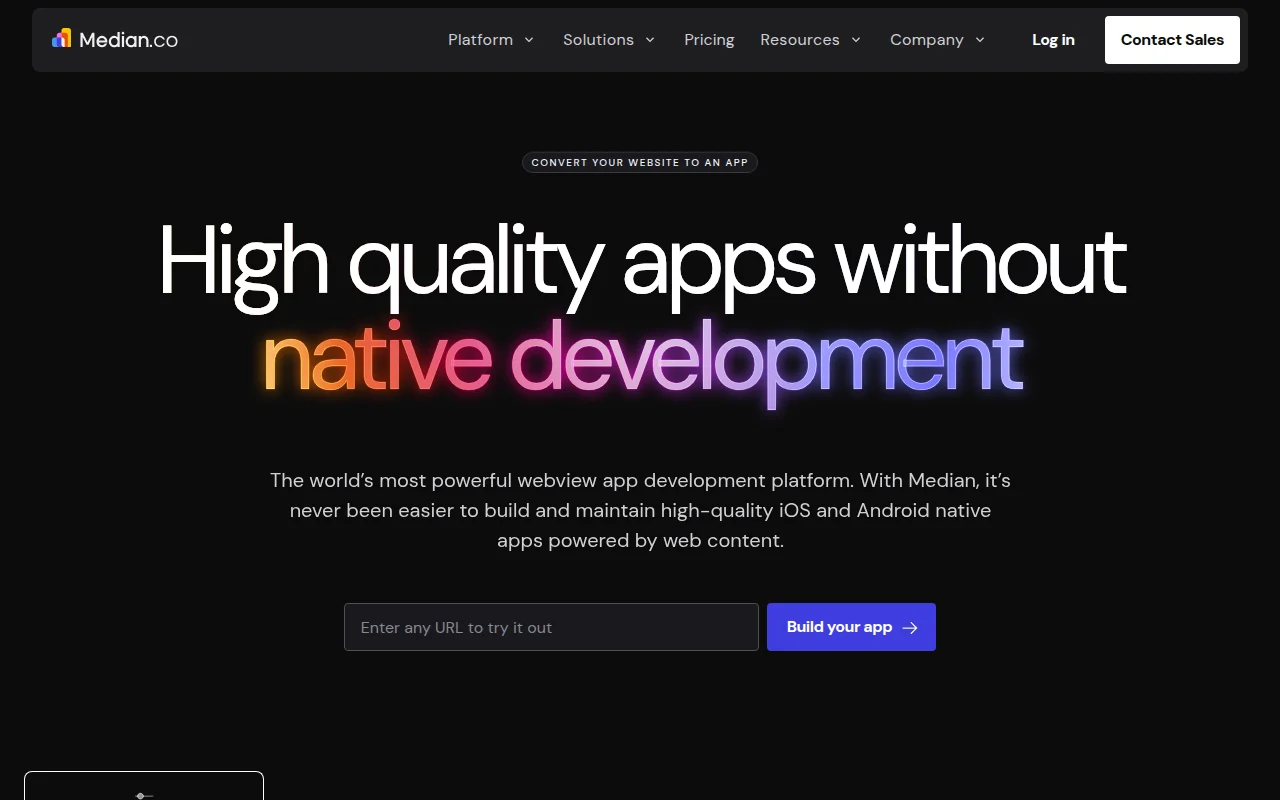Click the Log in link
The width and height of the screenshot is (1280, 800).
coord(1053,40)
